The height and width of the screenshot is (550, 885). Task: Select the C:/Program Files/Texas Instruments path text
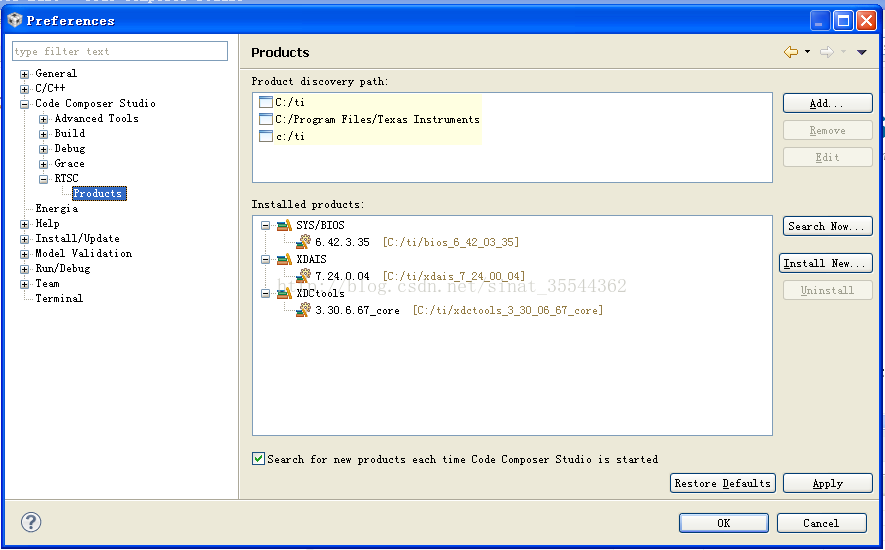tap(377, 119)
